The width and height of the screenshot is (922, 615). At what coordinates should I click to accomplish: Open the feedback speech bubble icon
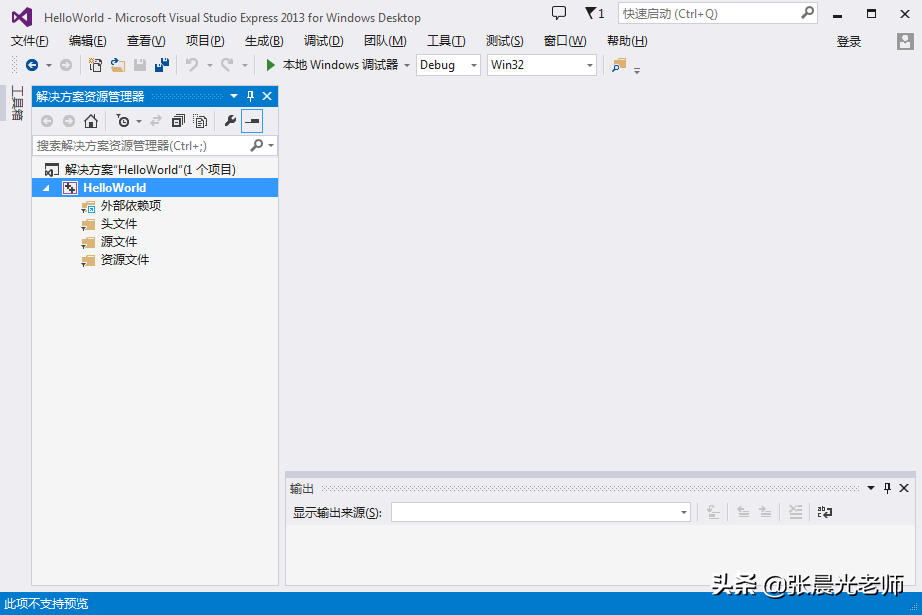click(x=559, y=13)
